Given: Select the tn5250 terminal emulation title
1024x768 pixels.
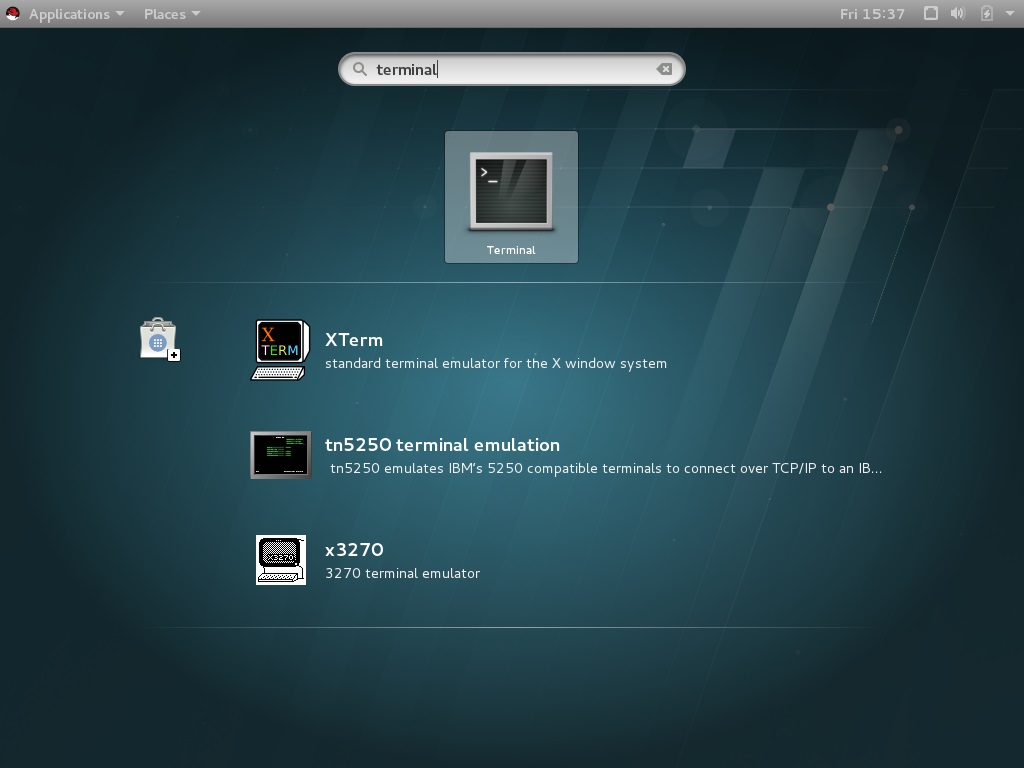Looking at the screenshot, I should [x=442, y=445].
